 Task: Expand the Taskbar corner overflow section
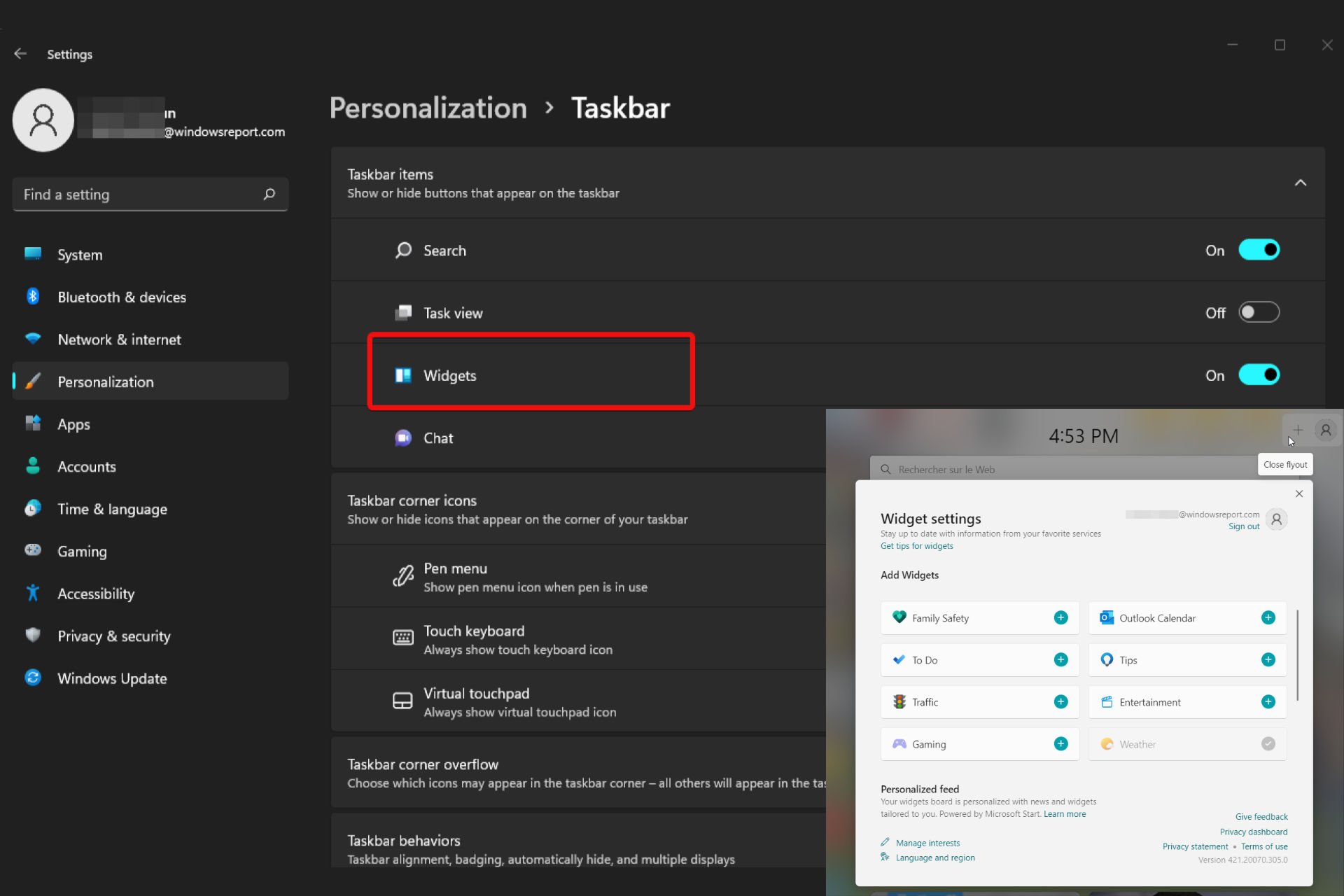[x=578, y=773]
